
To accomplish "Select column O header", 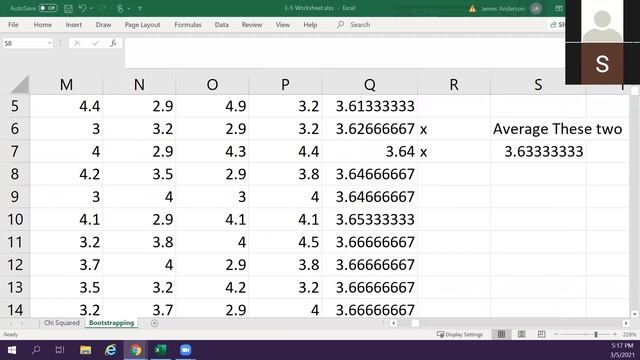I will coord(212,84).
